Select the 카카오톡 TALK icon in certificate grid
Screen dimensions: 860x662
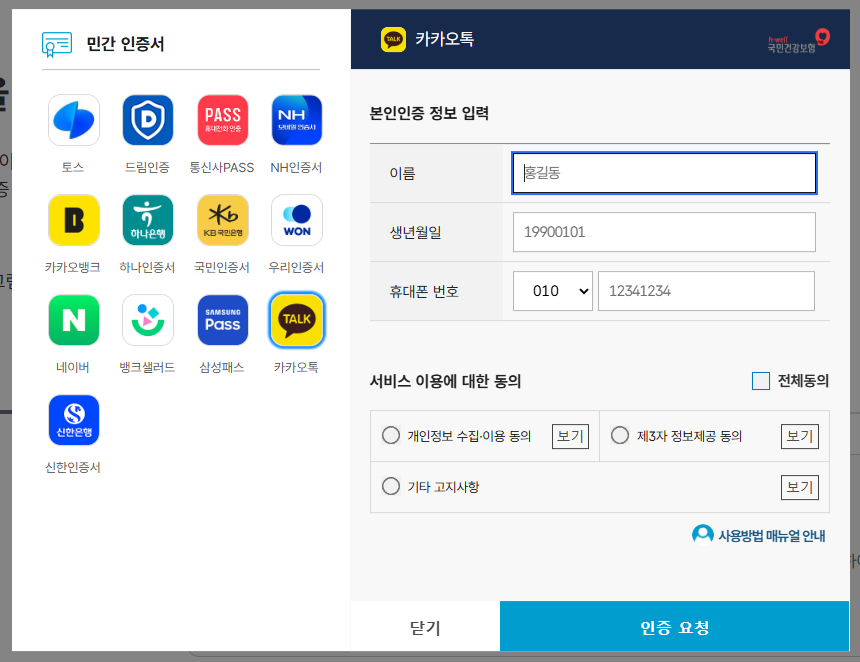[x=297, y=320]
